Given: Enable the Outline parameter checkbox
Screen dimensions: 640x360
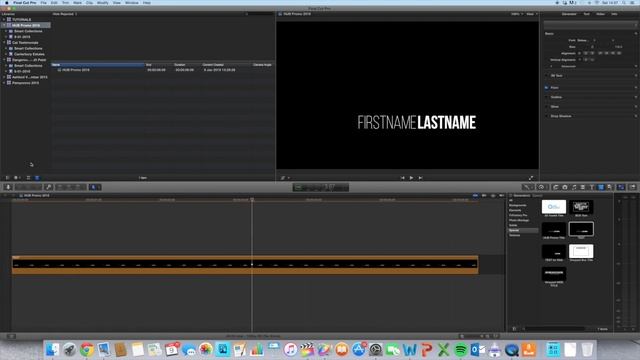Looking at the screenshot, I should 547,97.
